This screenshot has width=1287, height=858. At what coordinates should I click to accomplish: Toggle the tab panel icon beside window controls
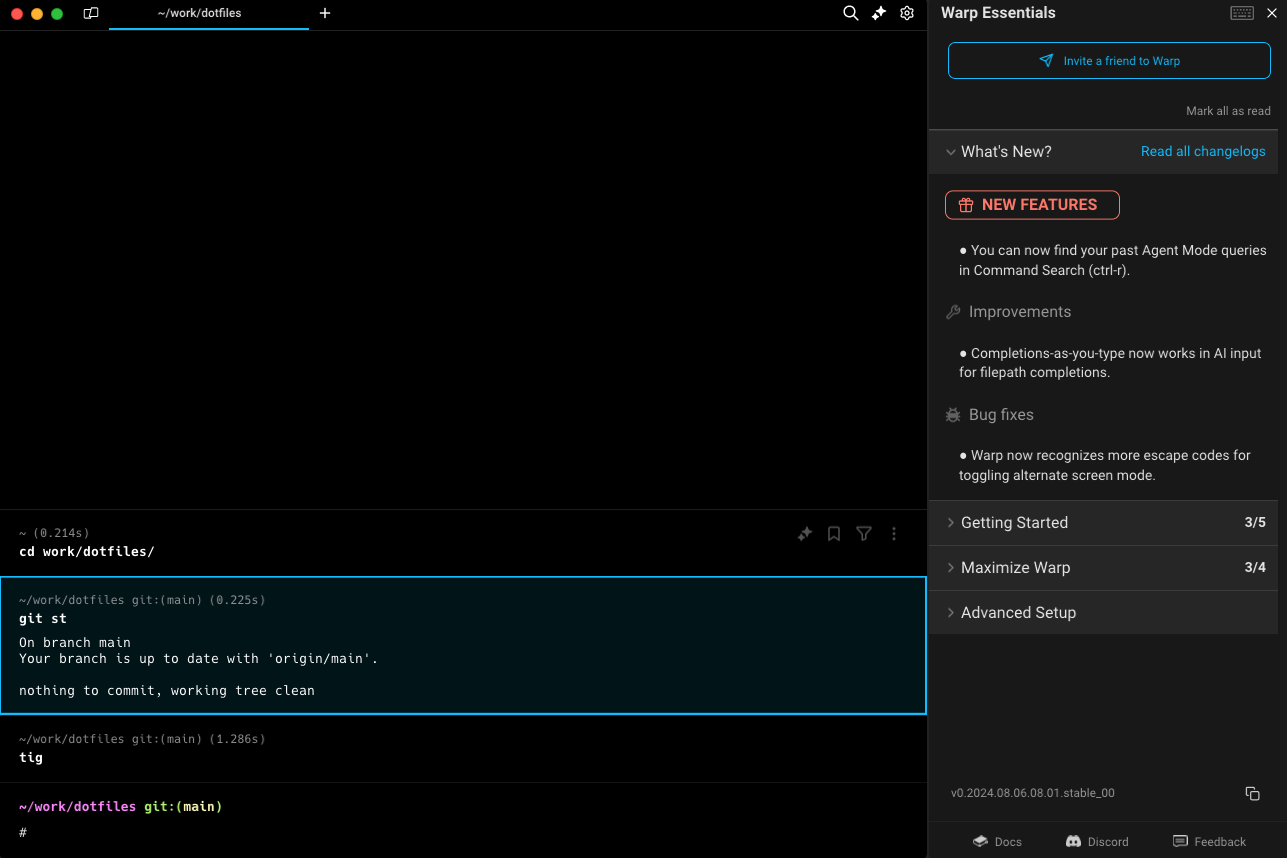91,14
